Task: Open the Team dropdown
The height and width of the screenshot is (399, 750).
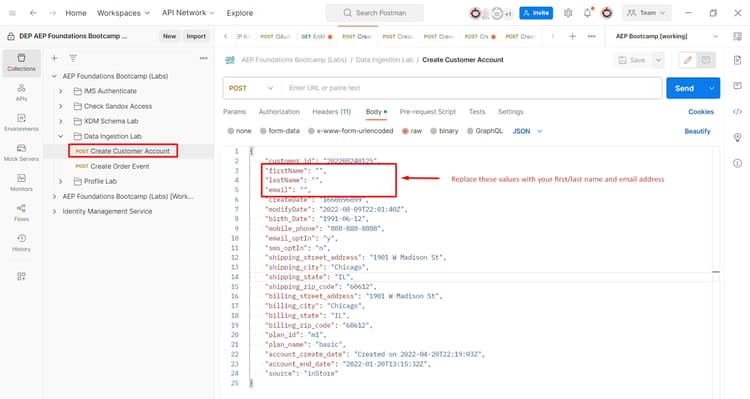Action: pyautogui.click(x=646, y=13)
